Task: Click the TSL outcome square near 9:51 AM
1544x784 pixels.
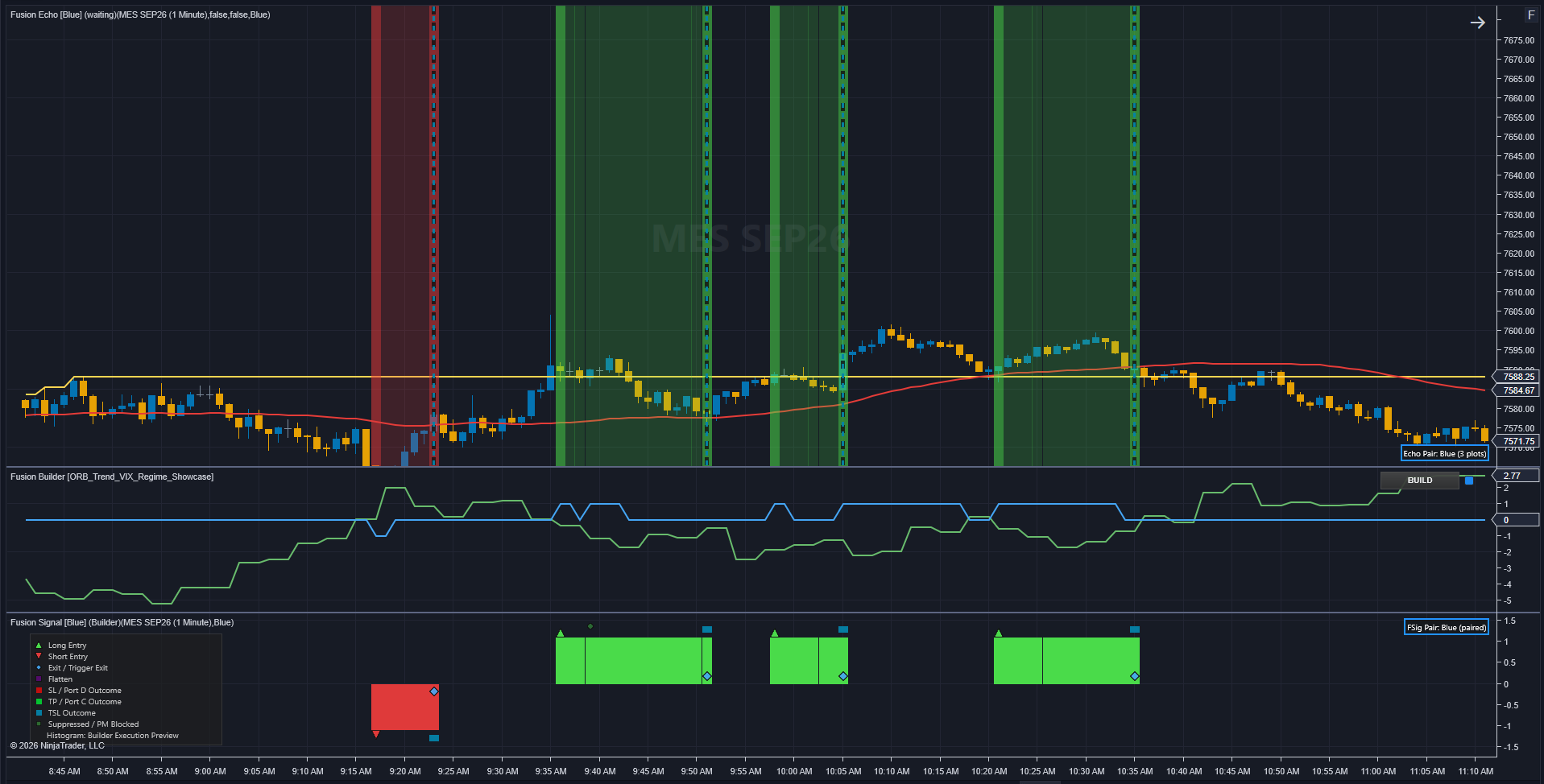Action: pos(707,629)
